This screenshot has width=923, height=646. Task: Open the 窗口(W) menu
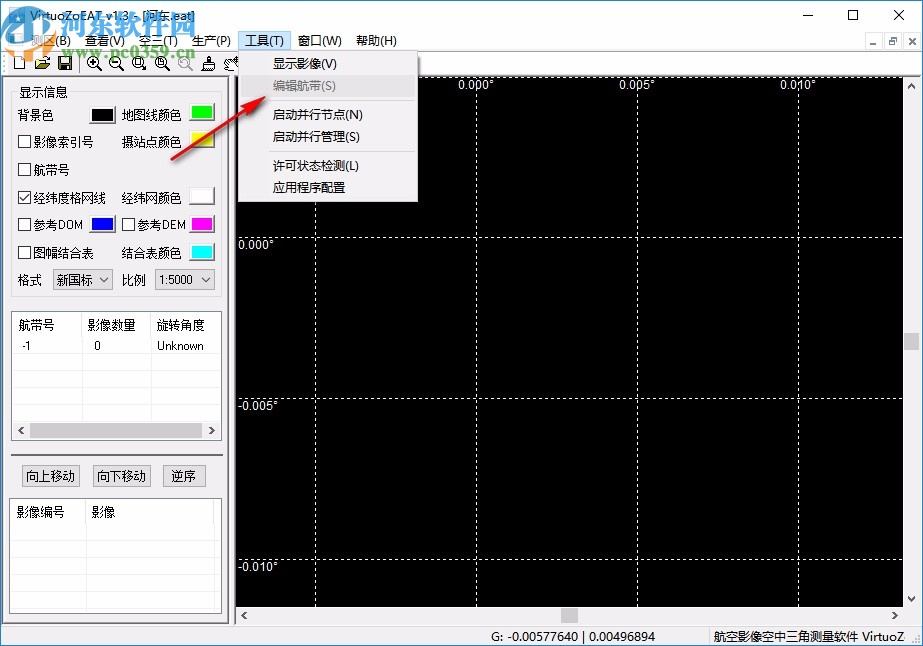(x=318, y=40)
